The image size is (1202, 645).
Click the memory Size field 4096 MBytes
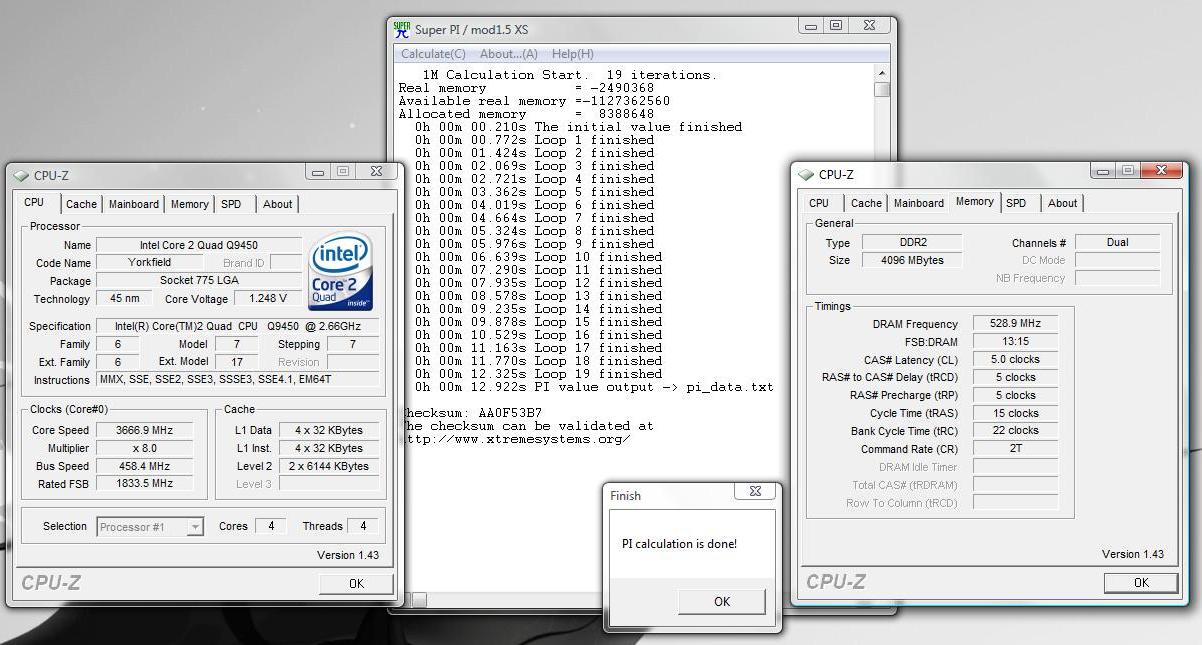point(911,260)
